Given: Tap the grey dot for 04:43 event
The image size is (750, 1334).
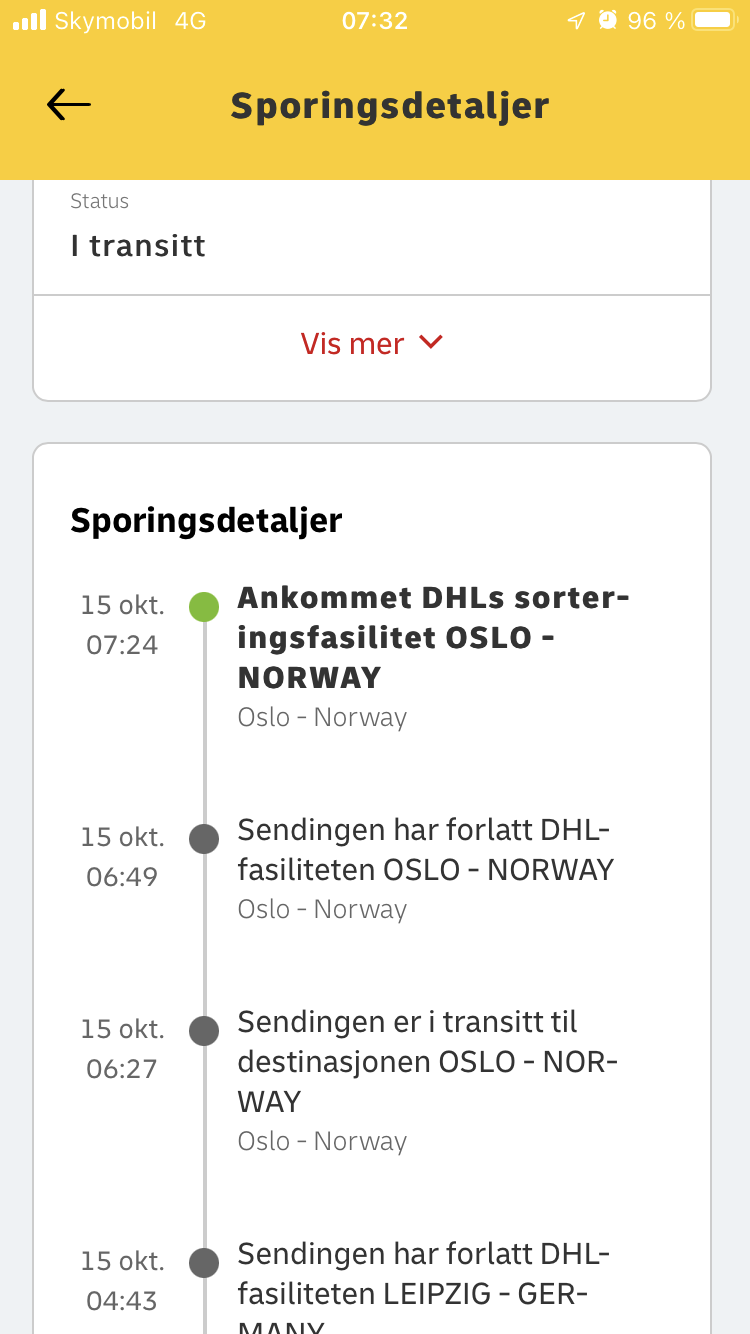Looking at the screenshot, I should [x=204, y=1262].
